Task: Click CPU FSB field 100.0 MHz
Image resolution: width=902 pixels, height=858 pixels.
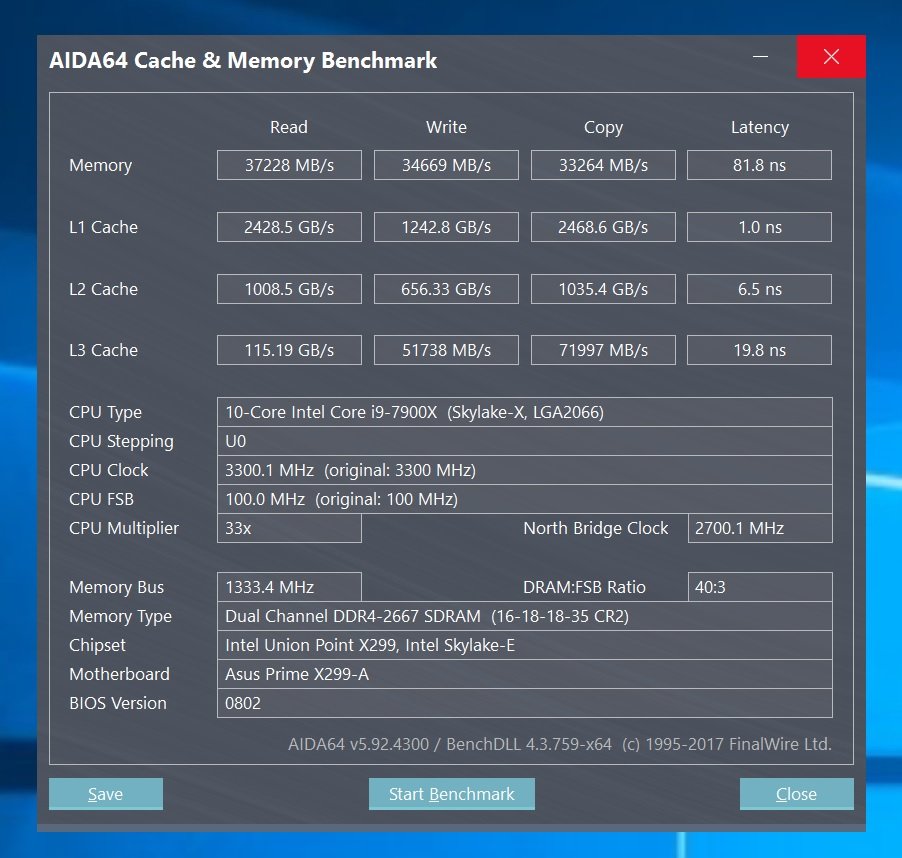Action: tap(525, 499)
